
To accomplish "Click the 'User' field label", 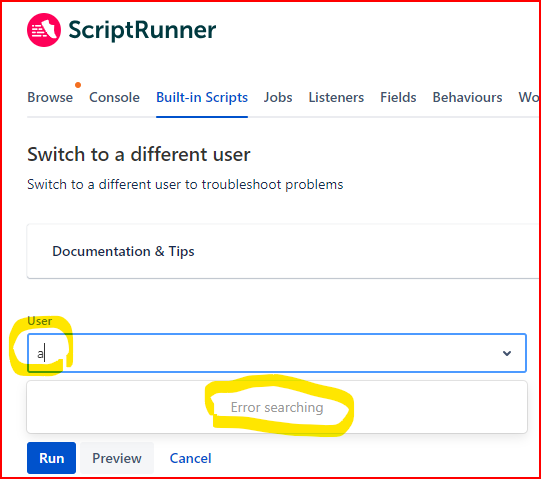I will tap(40, 321).
